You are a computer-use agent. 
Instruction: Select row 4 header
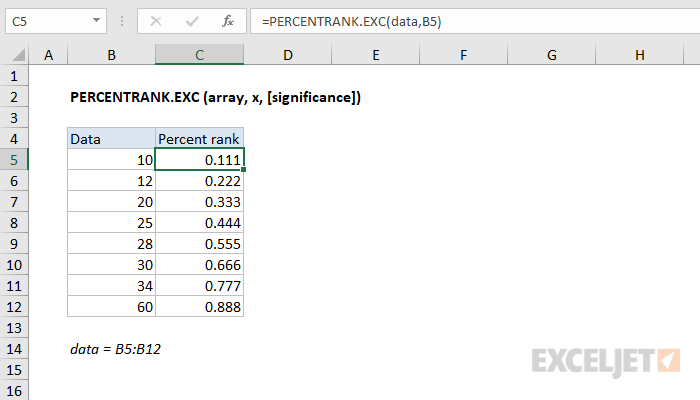[14, 139]
